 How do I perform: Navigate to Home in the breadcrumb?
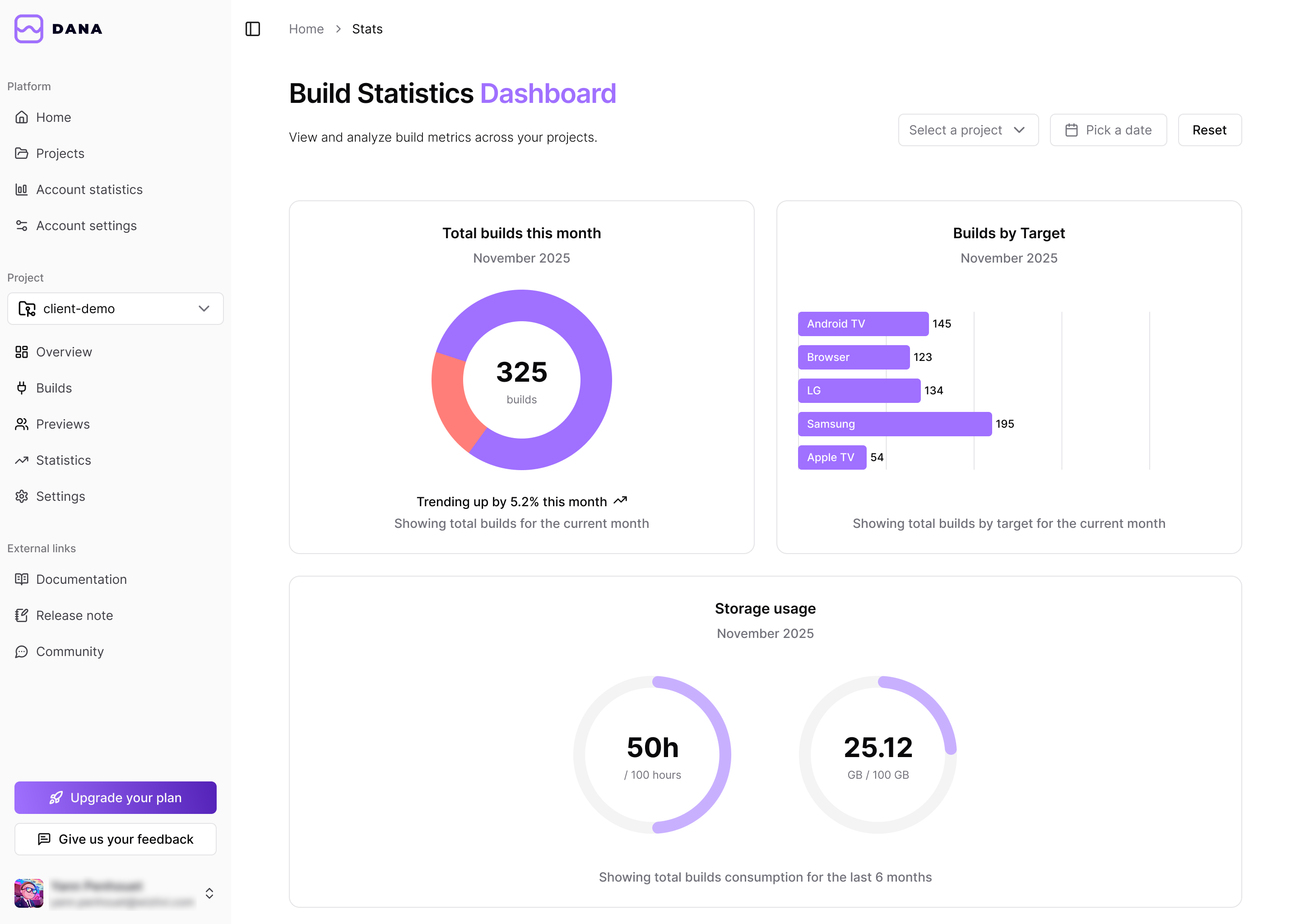306,28
